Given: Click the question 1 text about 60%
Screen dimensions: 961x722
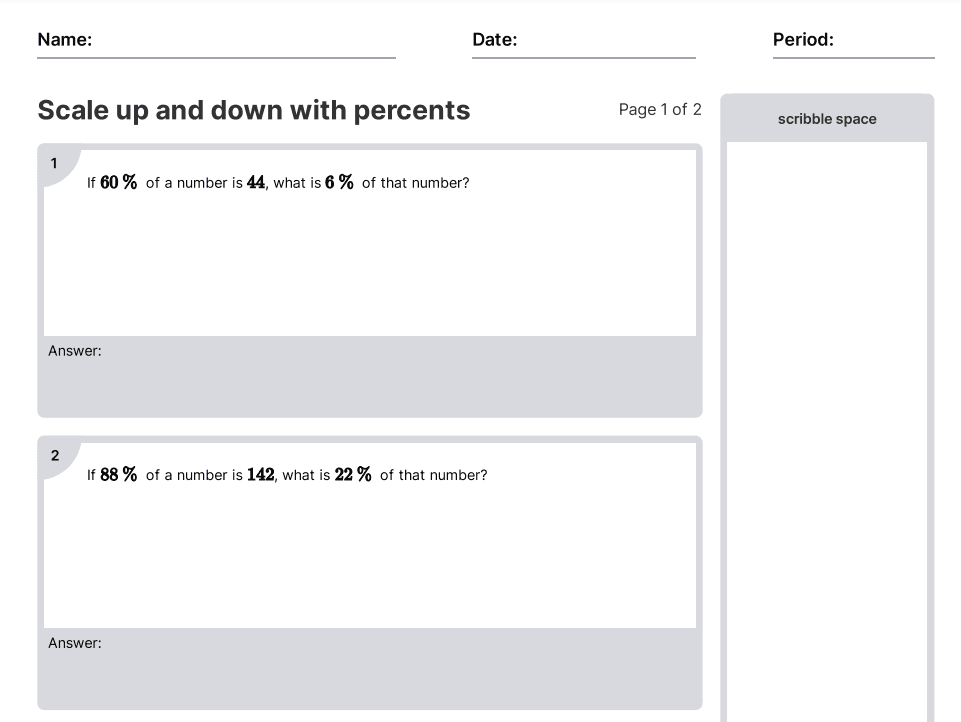Looking at the screenshot, I should (278, 183).
